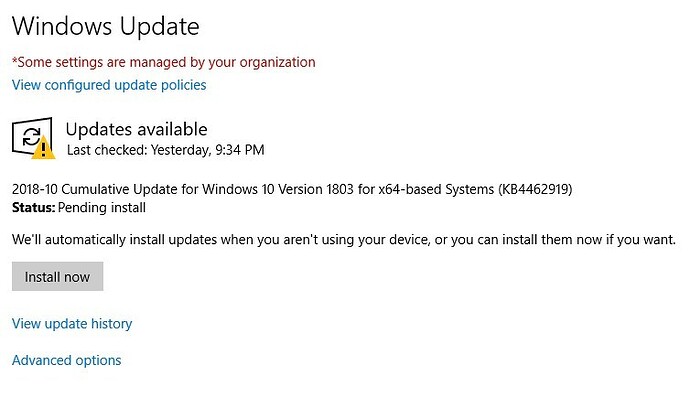The image size is (690, 397).
Task: Click the update status monitor icon
Action: click(x=32, y=137)
